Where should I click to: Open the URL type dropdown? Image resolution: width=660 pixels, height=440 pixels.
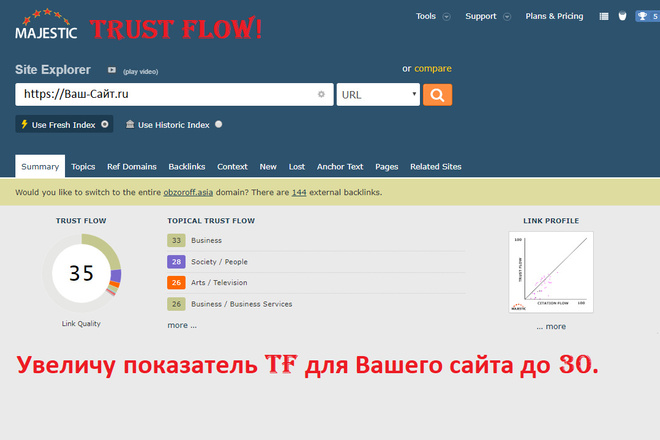click(x=378, y=95)
